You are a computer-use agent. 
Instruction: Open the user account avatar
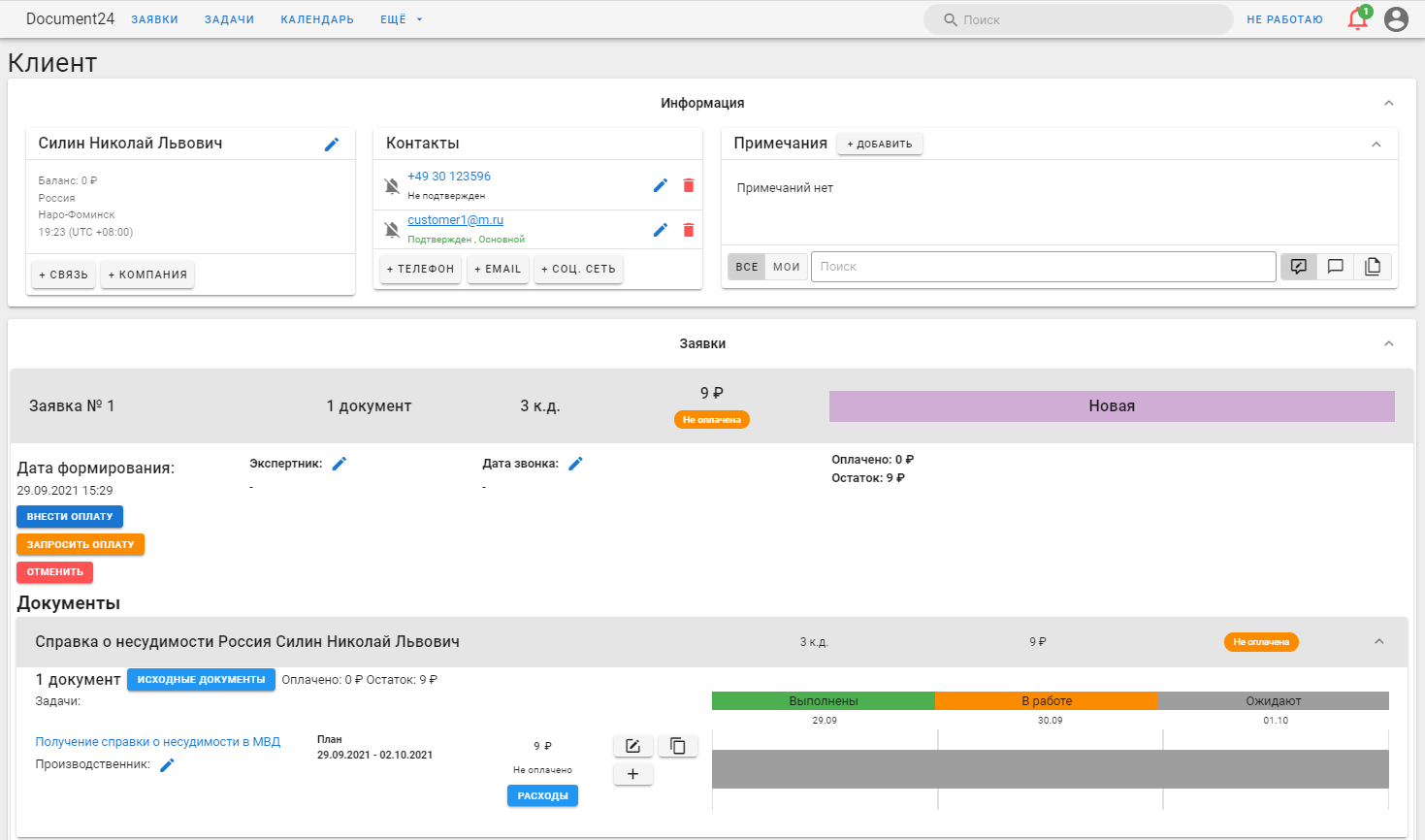(x=1396, y=19)
